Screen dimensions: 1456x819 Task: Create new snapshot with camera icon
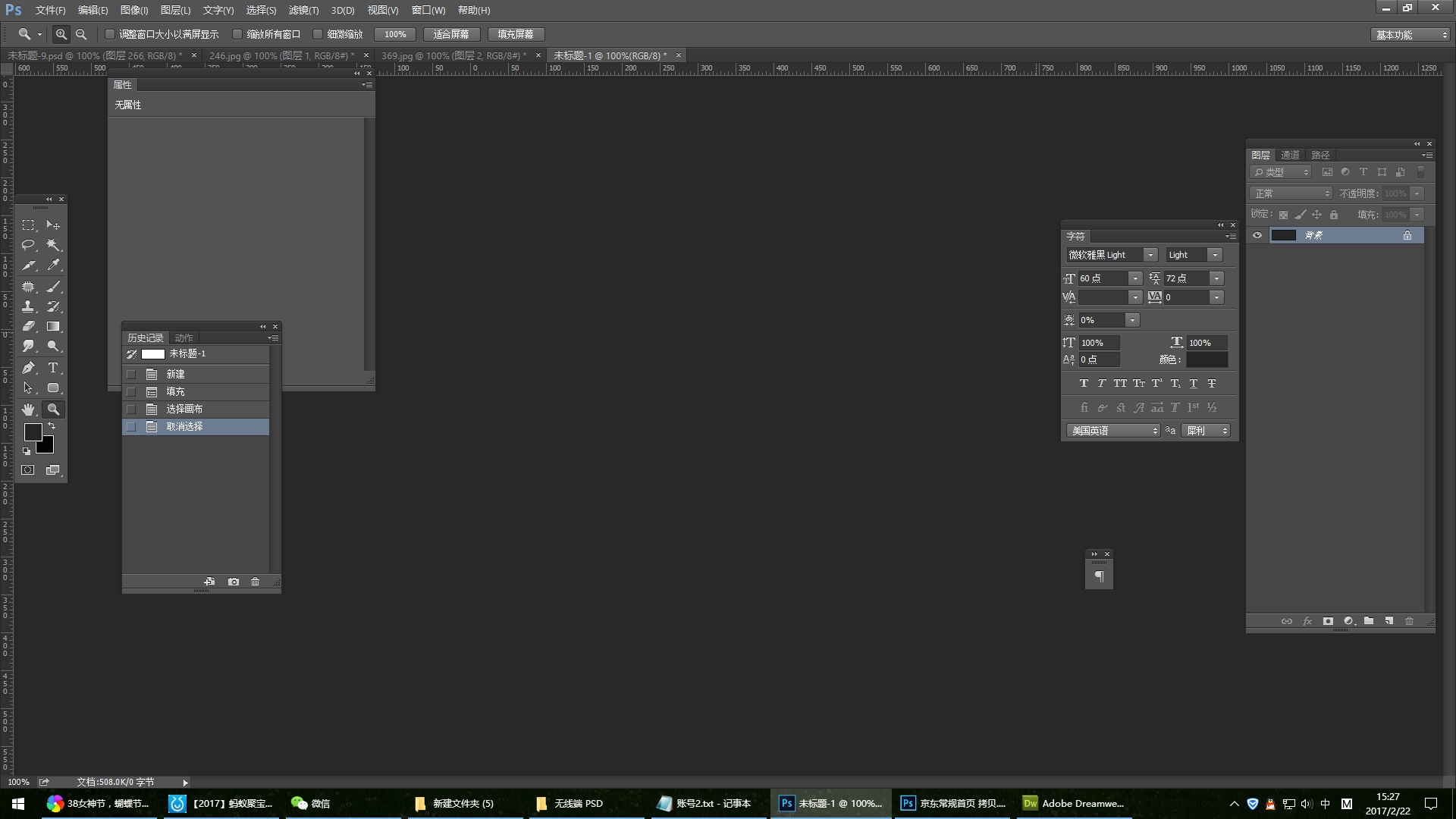234,582
